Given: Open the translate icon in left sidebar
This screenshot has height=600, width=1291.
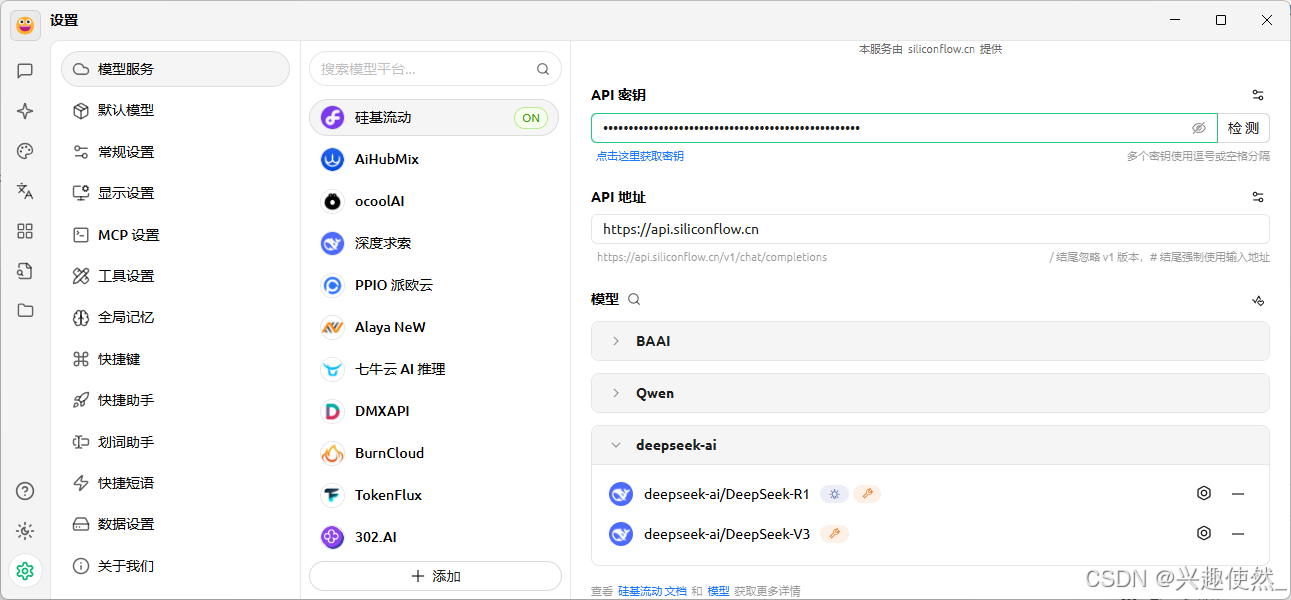Looking at the screenshot, I should pos(25,191).
